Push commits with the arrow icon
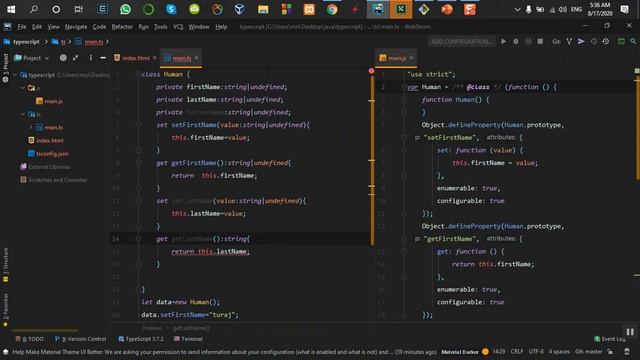Screen dimensions: 640x360 point(581,42)
